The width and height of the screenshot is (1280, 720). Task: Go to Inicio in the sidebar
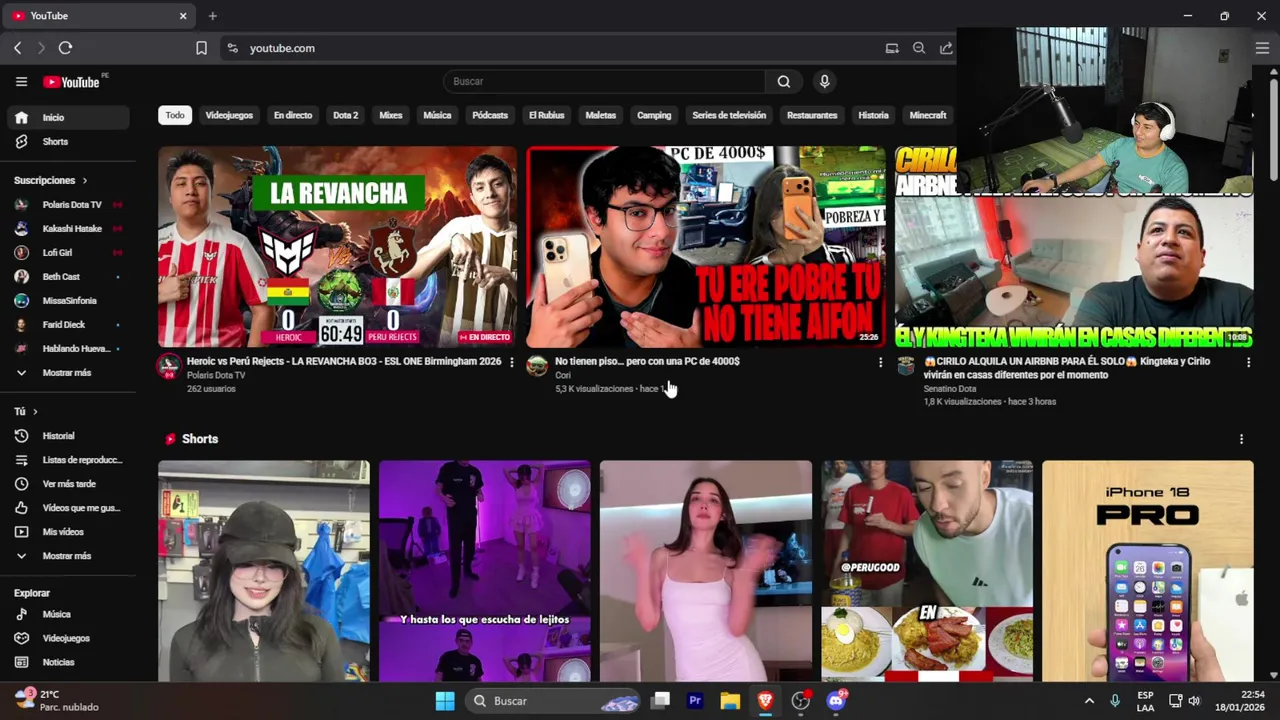[x=68, y=118]
